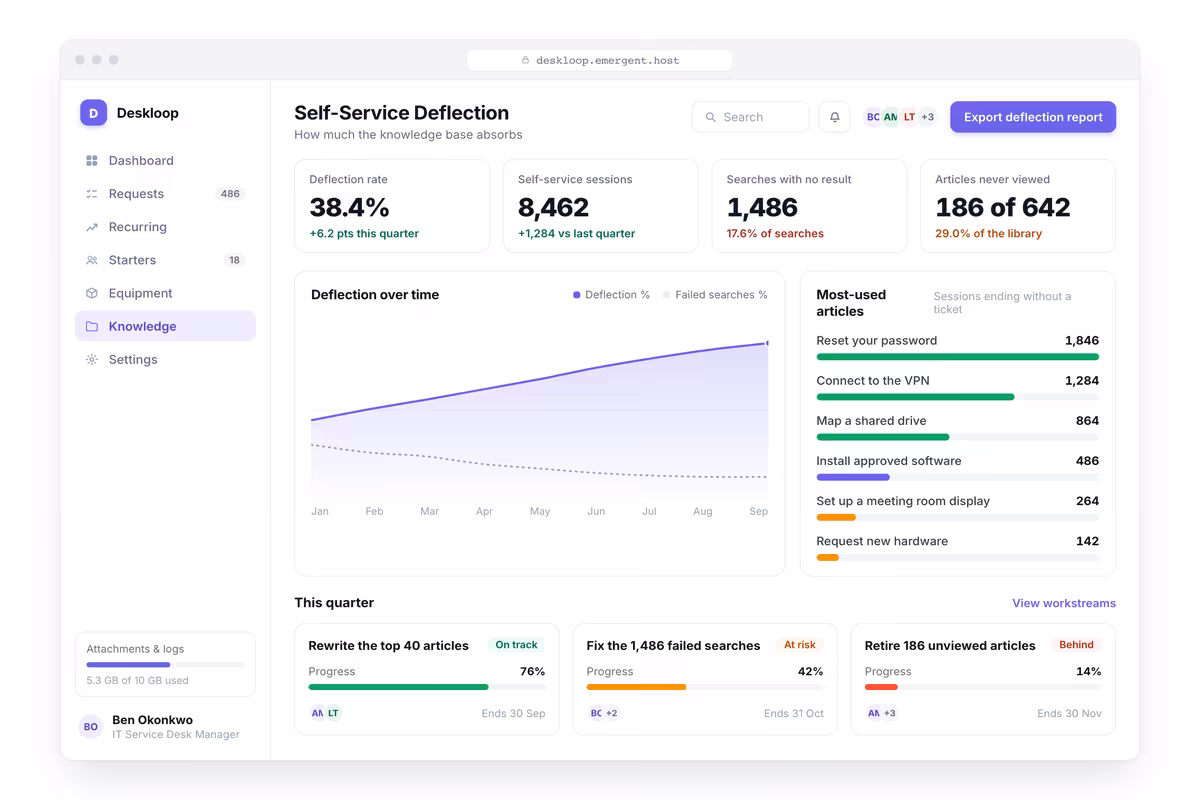Screen dimensions: 1200x800
Task: Click the Dashboard grid icon
Action: 92,161
